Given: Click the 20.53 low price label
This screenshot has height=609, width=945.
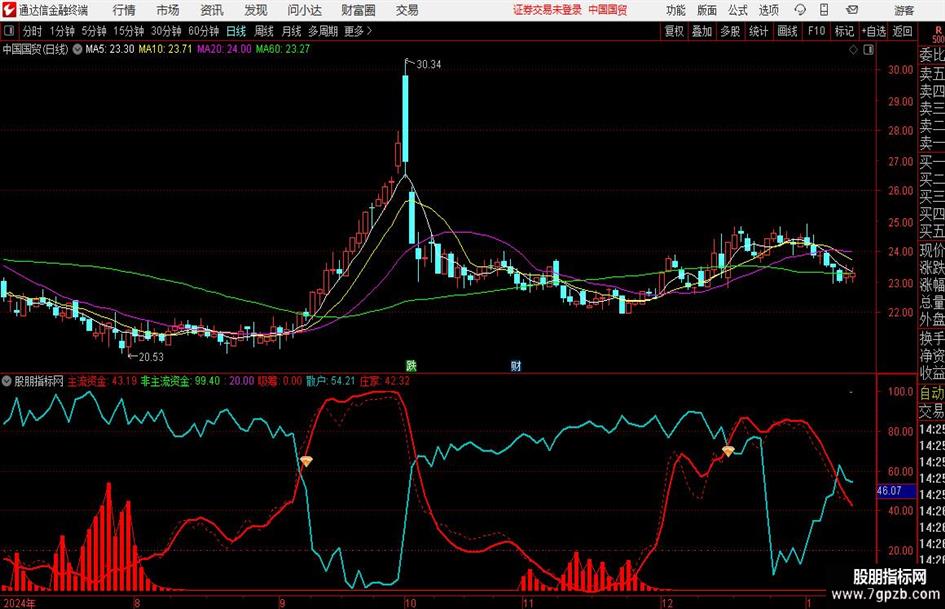Looking at the screenshot, I should pyautogui.click(x=151, y=357).
